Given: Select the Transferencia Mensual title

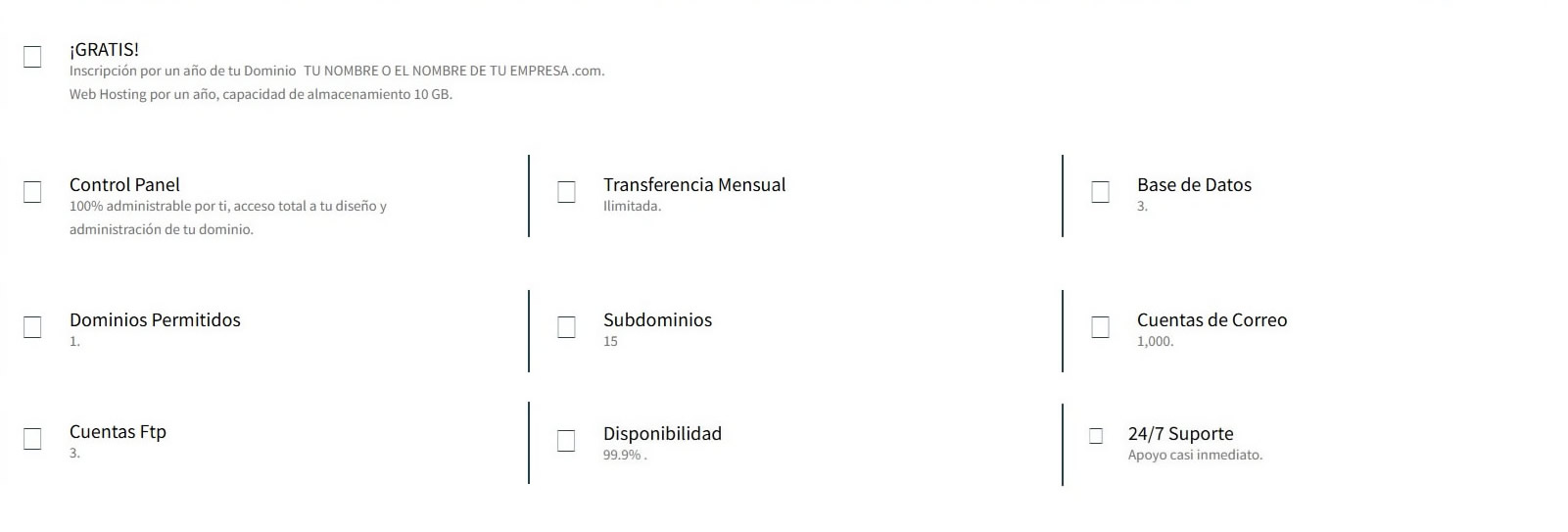Looking at the screenshot, I should click(694, 185).
